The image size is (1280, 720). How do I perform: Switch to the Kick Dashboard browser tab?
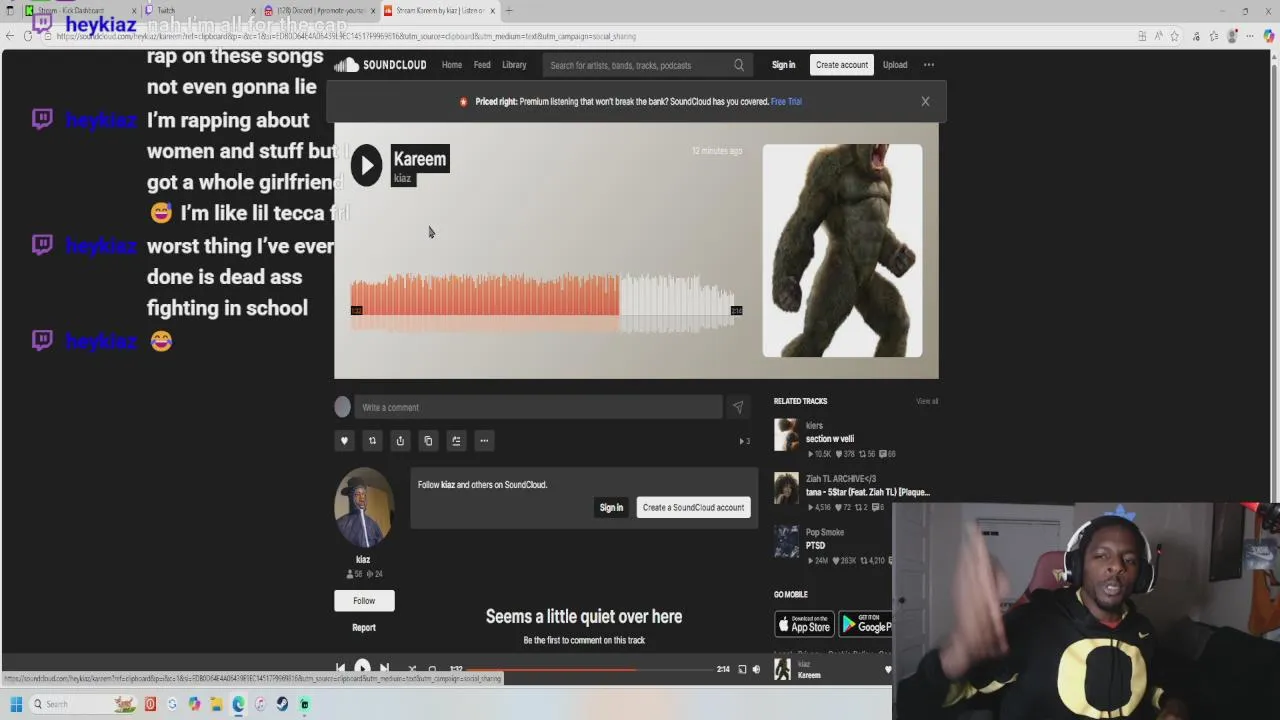(80, 11)
